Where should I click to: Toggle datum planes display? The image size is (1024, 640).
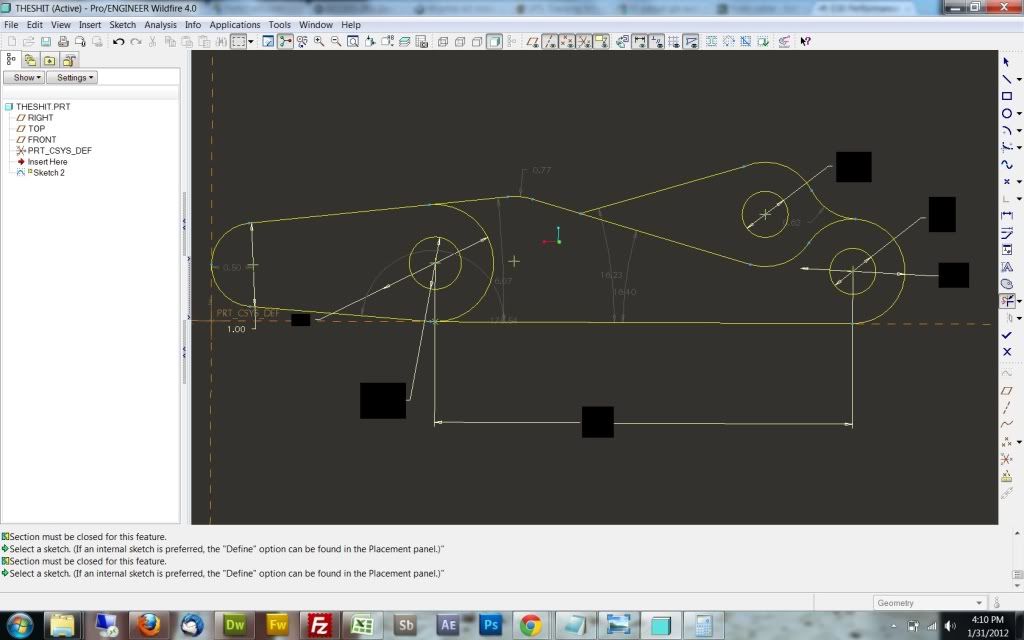533,41
